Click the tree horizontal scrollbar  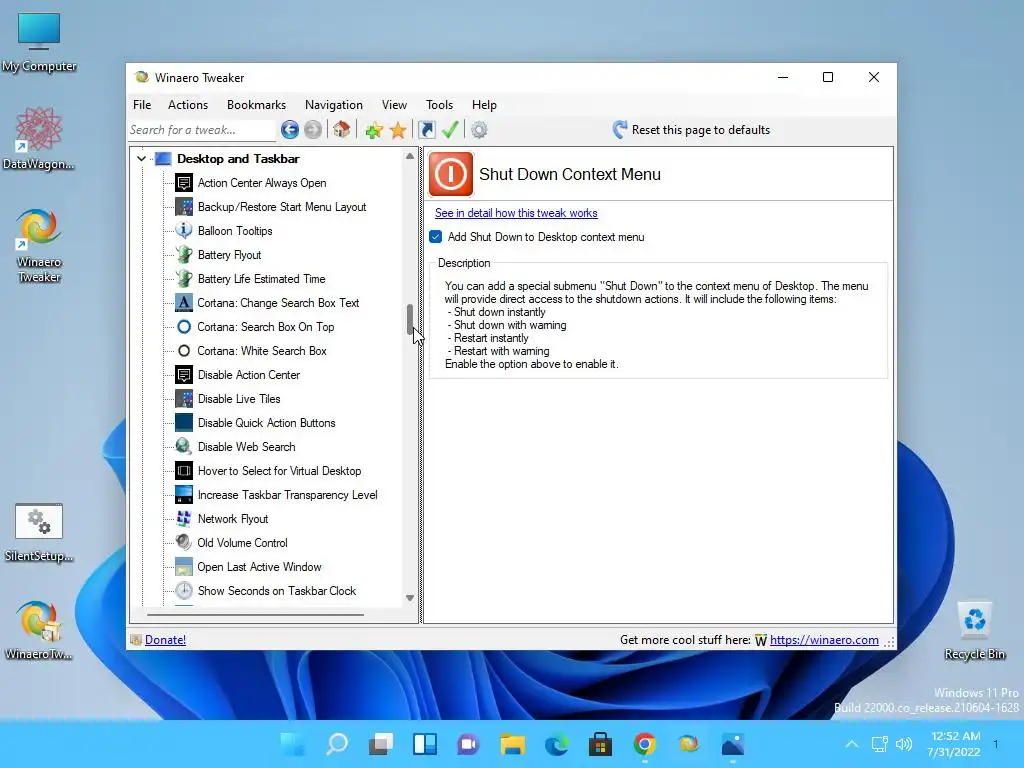tap(255, 615)
